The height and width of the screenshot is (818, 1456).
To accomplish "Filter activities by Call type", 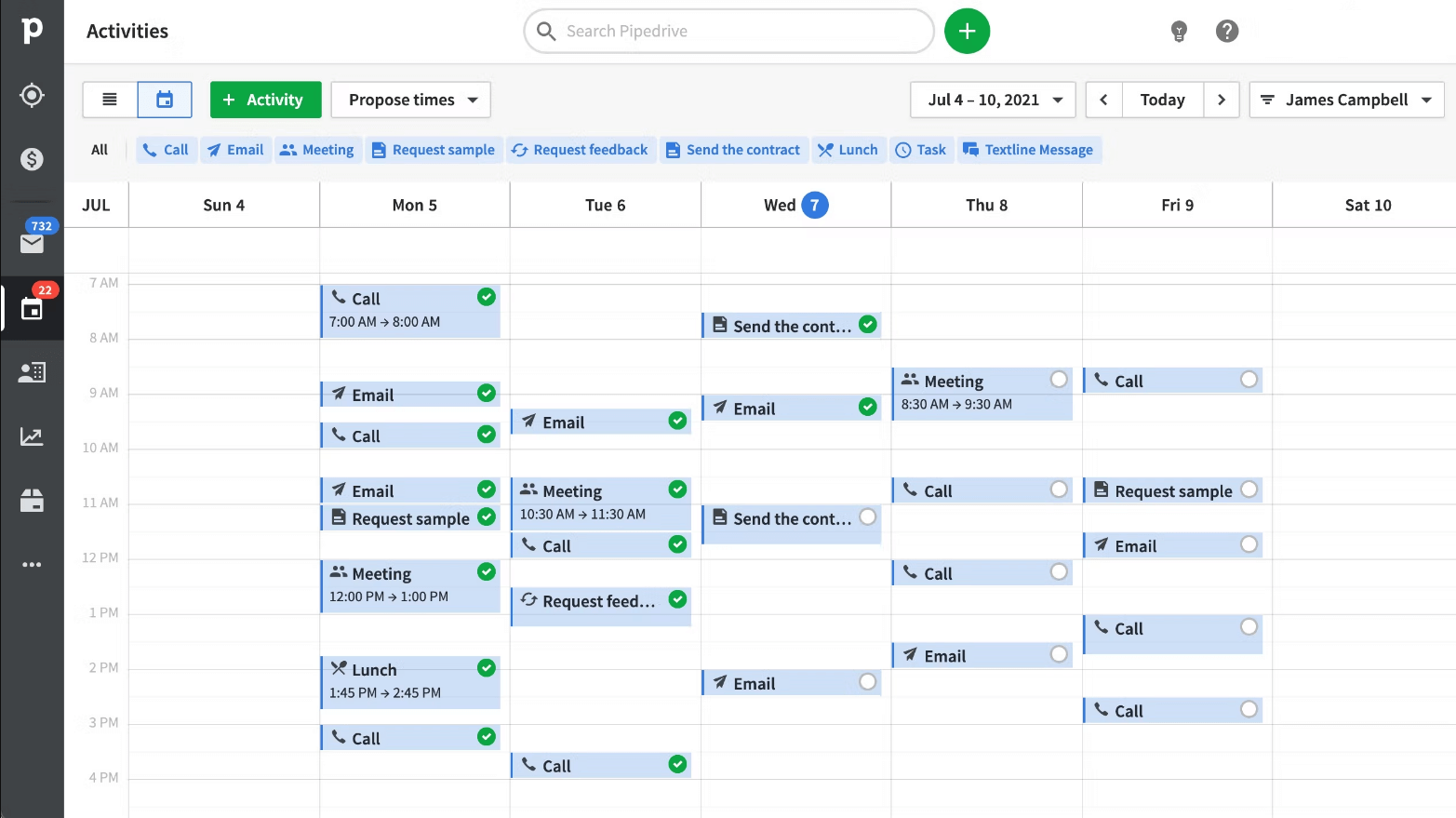I will tap(166, 150).
